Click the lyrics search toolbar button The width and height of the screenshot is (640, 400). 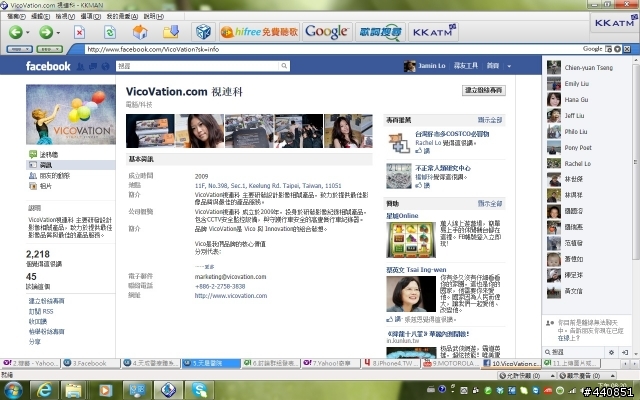(380, 32)
